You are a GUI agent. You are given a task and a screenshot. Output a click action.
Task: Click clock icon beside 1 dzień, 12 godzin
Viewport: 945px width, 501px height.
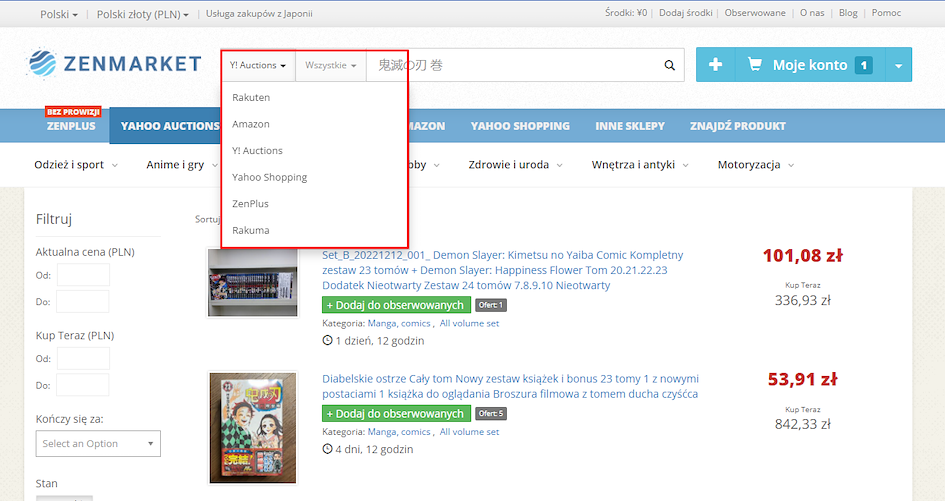(327, 341)
